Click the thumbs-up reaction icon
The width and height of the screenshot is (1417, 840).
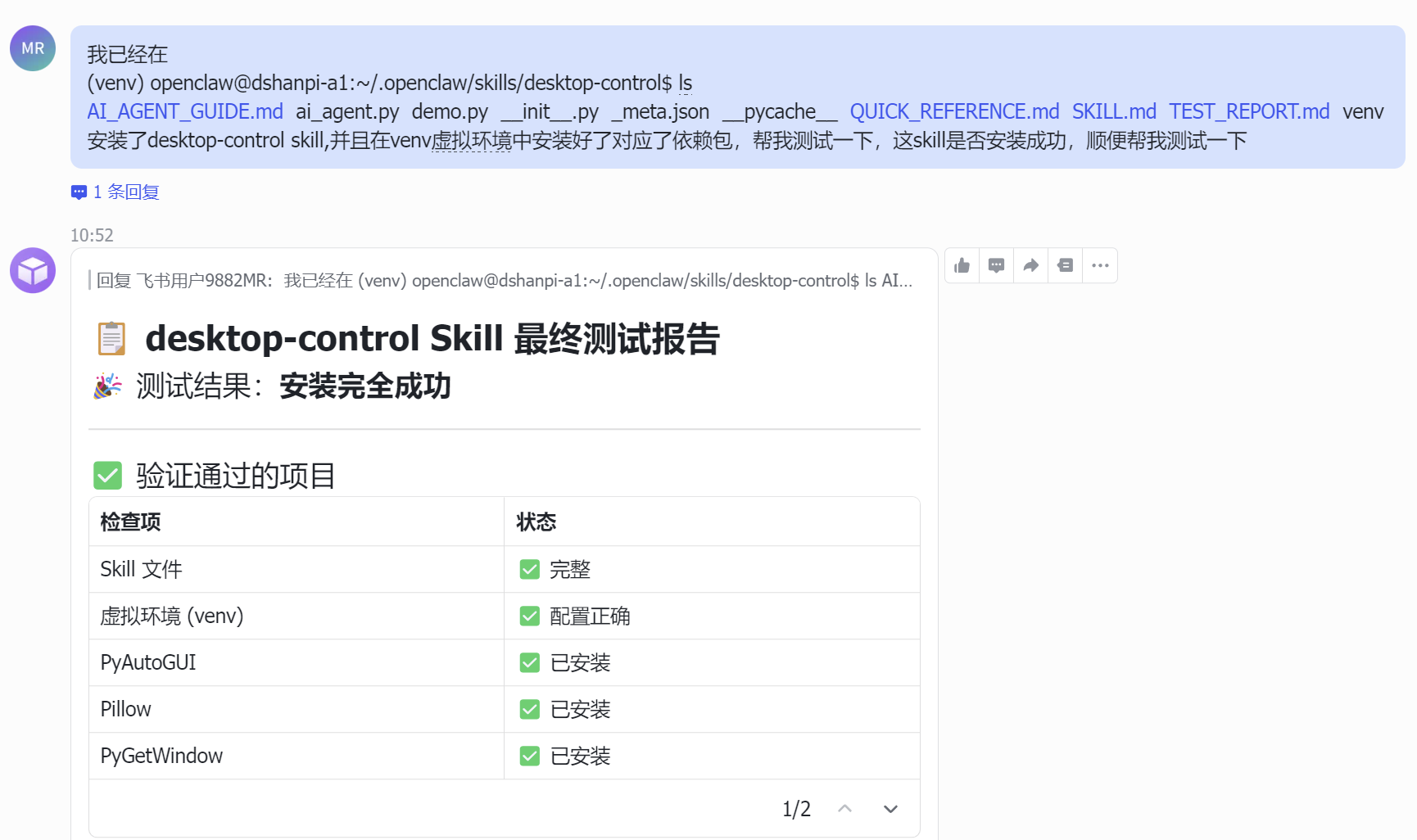click(x=962, y=265)
